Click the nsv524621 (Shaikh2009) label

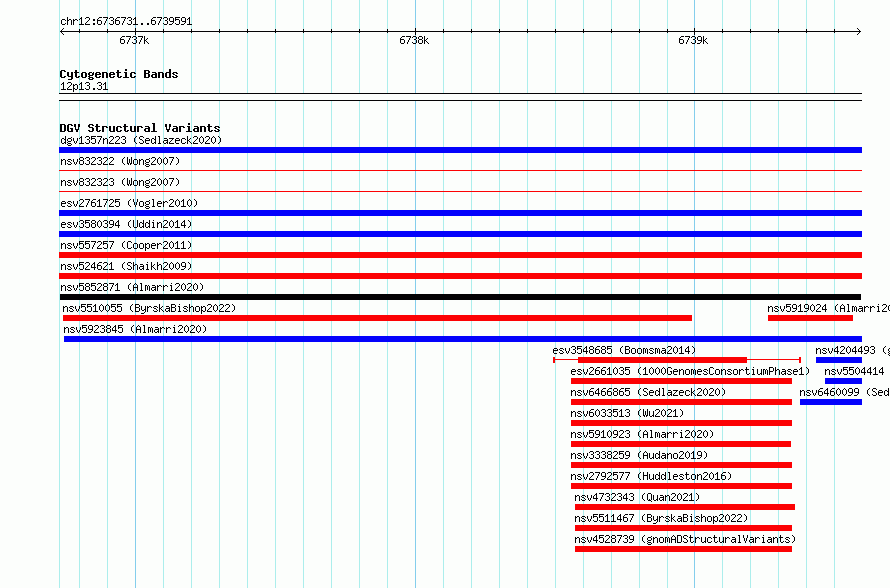pyautogui.click(x=126, y=266)
